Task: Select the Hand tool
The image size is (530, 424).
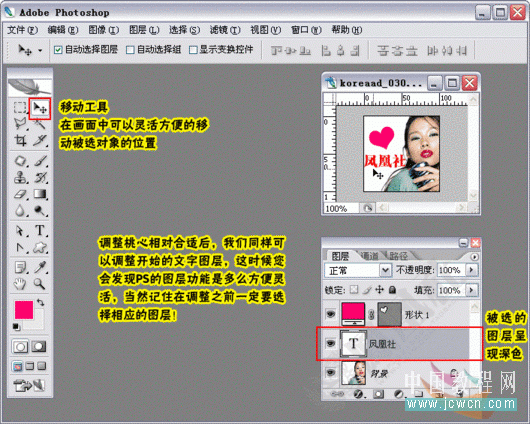Action: coord(20,283)
